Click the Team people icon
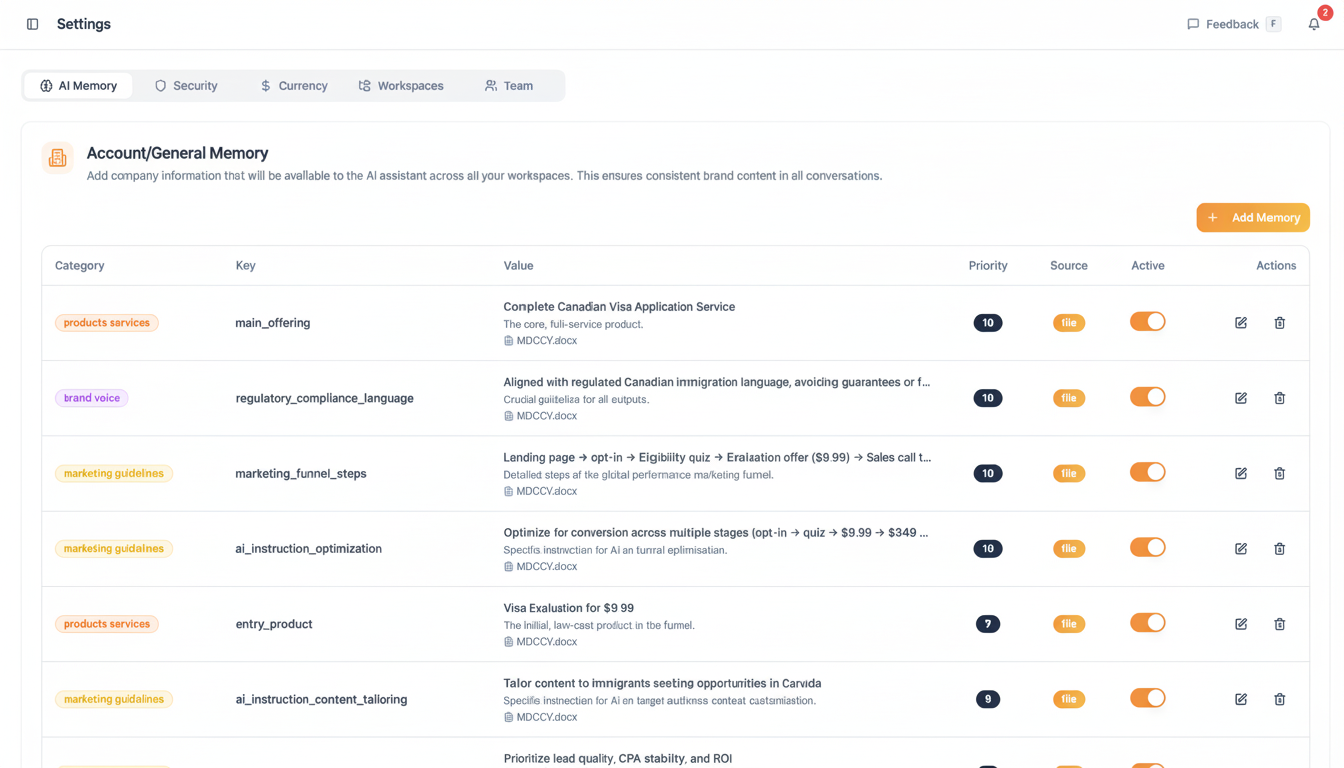 (x=489, y=85)
